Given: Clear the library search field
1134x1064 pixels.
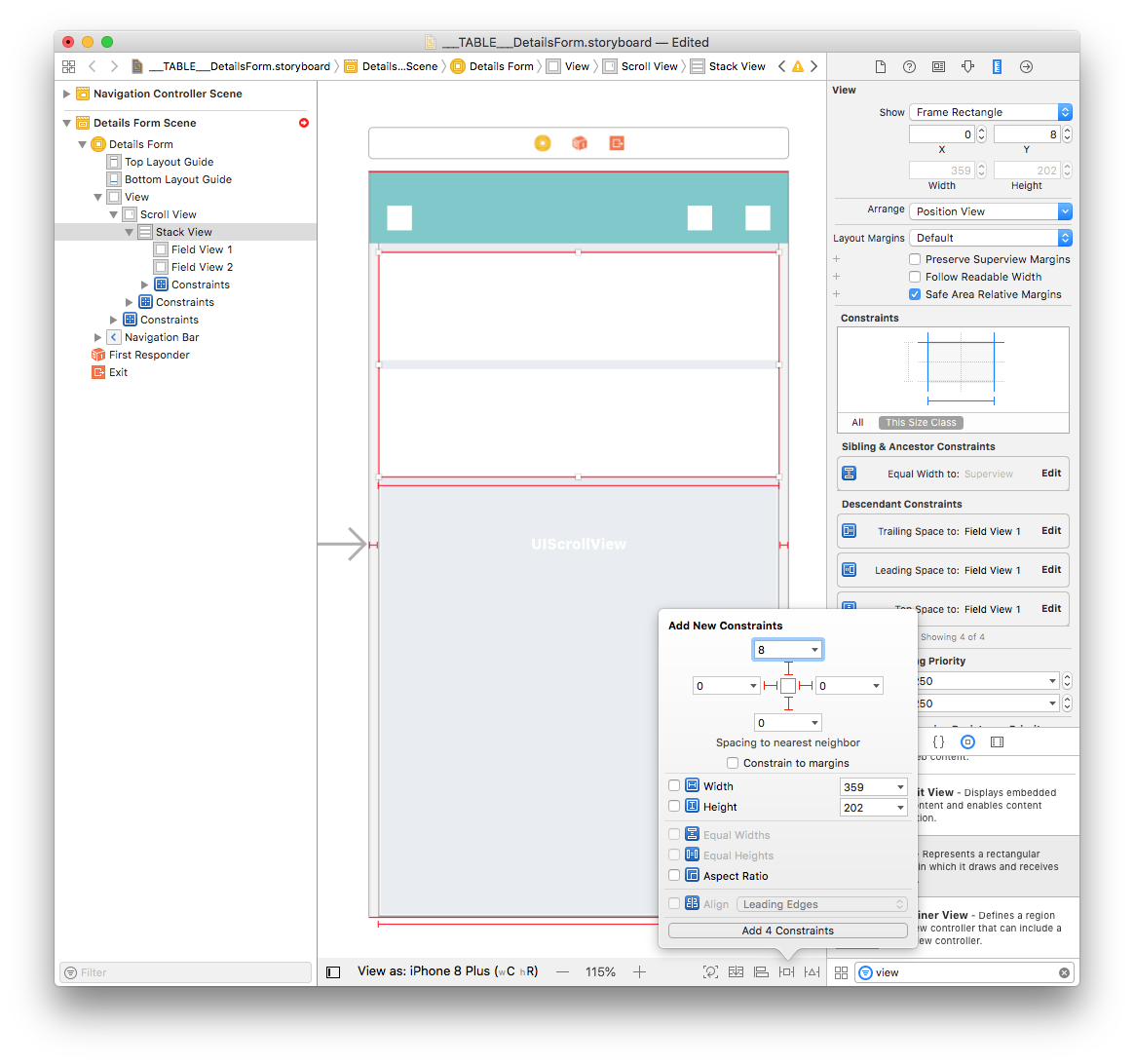Looking at the screenshot, I should [1064, 972].
